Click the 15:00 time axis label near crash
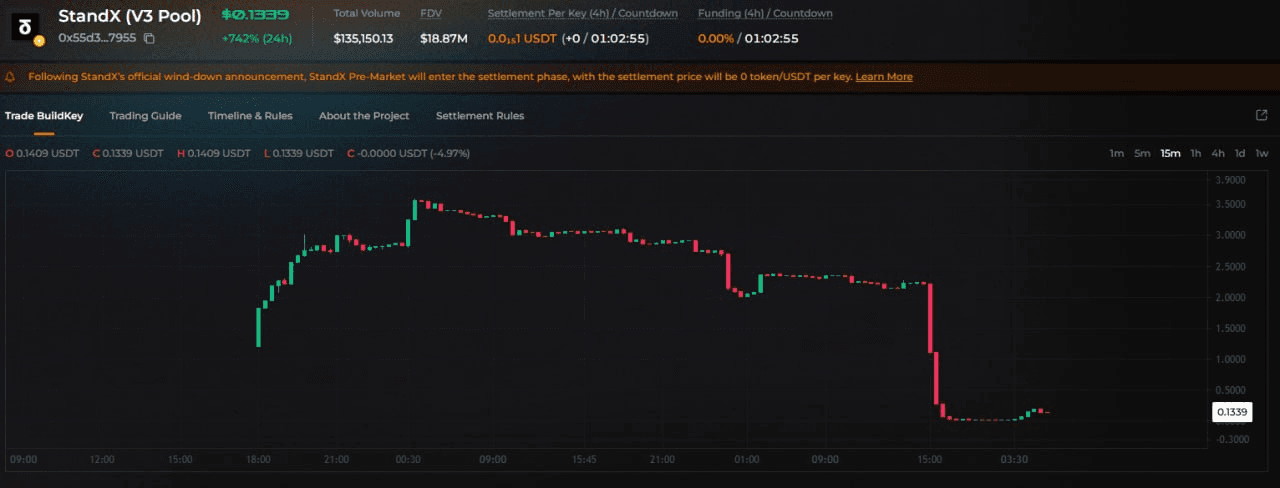1280x488 pixels. pos(930,459)
